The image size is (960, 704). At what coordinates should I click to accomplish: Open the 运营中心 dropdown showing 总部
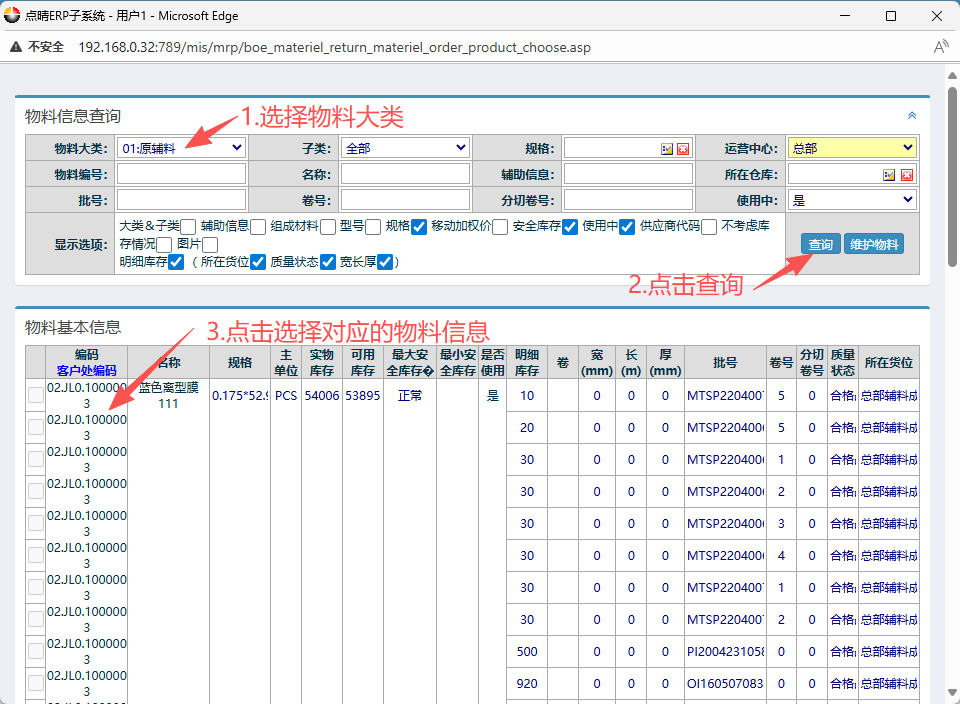point(852,148)
